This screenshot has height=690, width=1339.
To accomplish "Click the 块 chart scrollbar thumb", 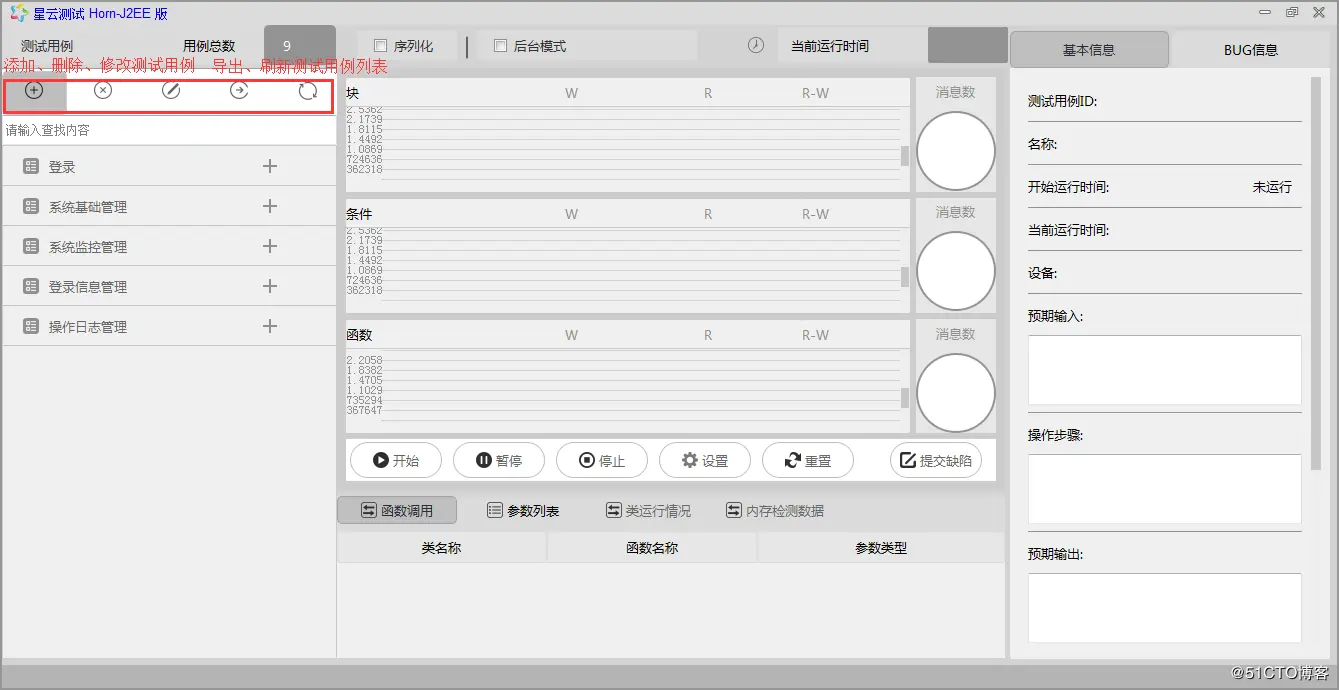I will pos(905,156).
